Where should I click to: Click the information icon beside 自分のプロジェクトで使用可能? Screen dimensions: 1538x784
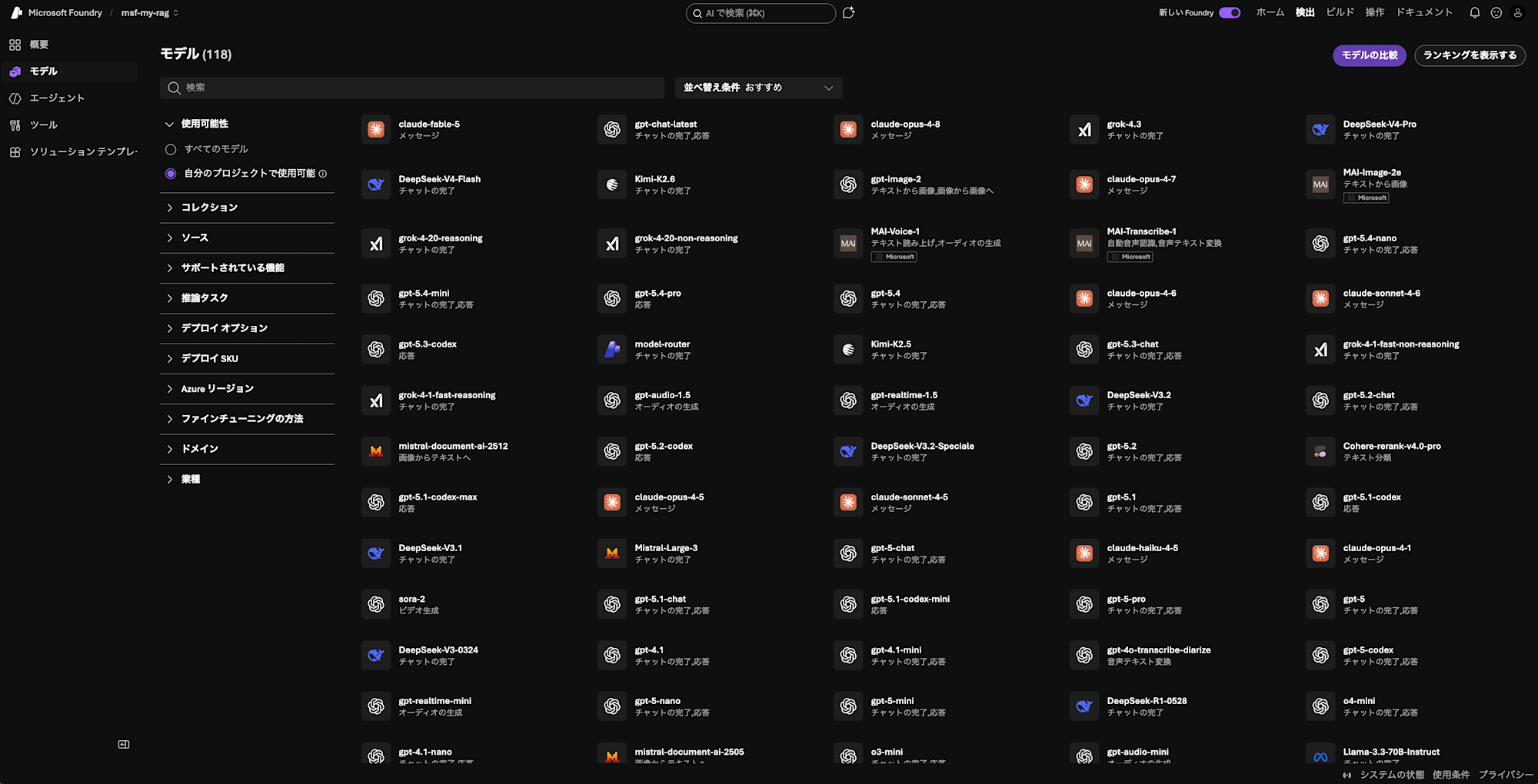click(323, 174)
